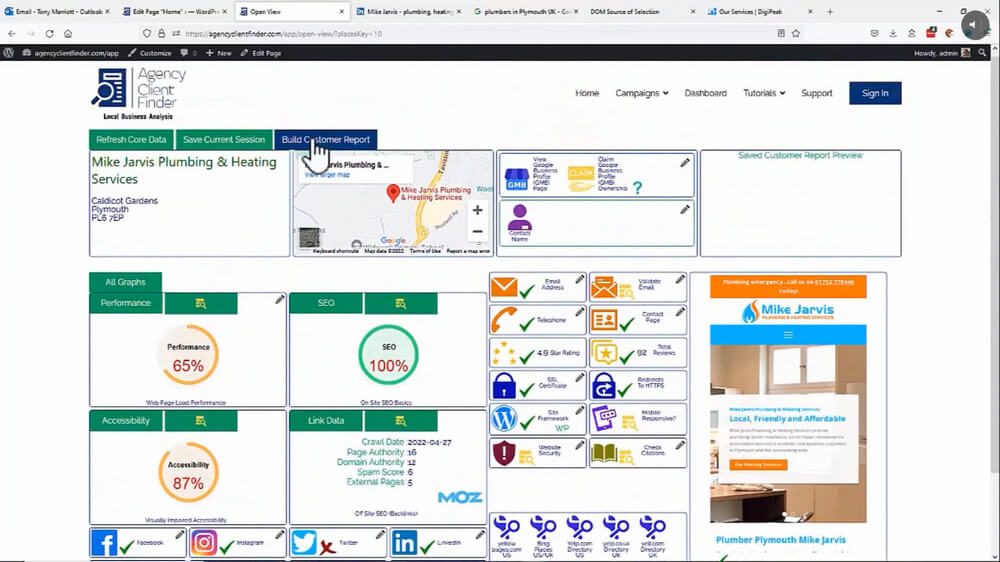Viewport: 1000px width, 562px height.
Task: Click the Bing Places directory icon
Action: point(543,528)
